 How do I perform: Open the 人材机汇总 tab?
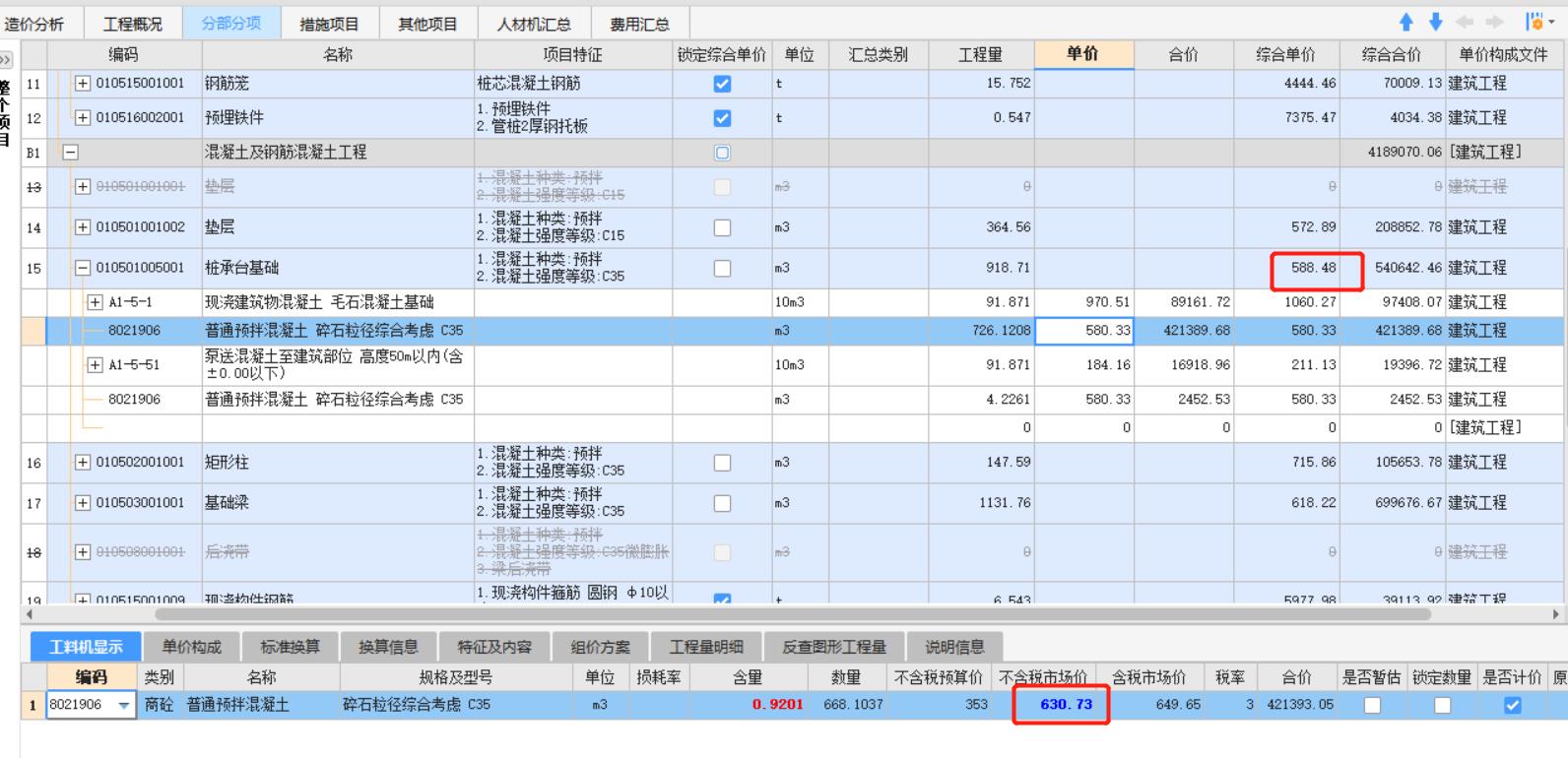(x=534, y=24)
